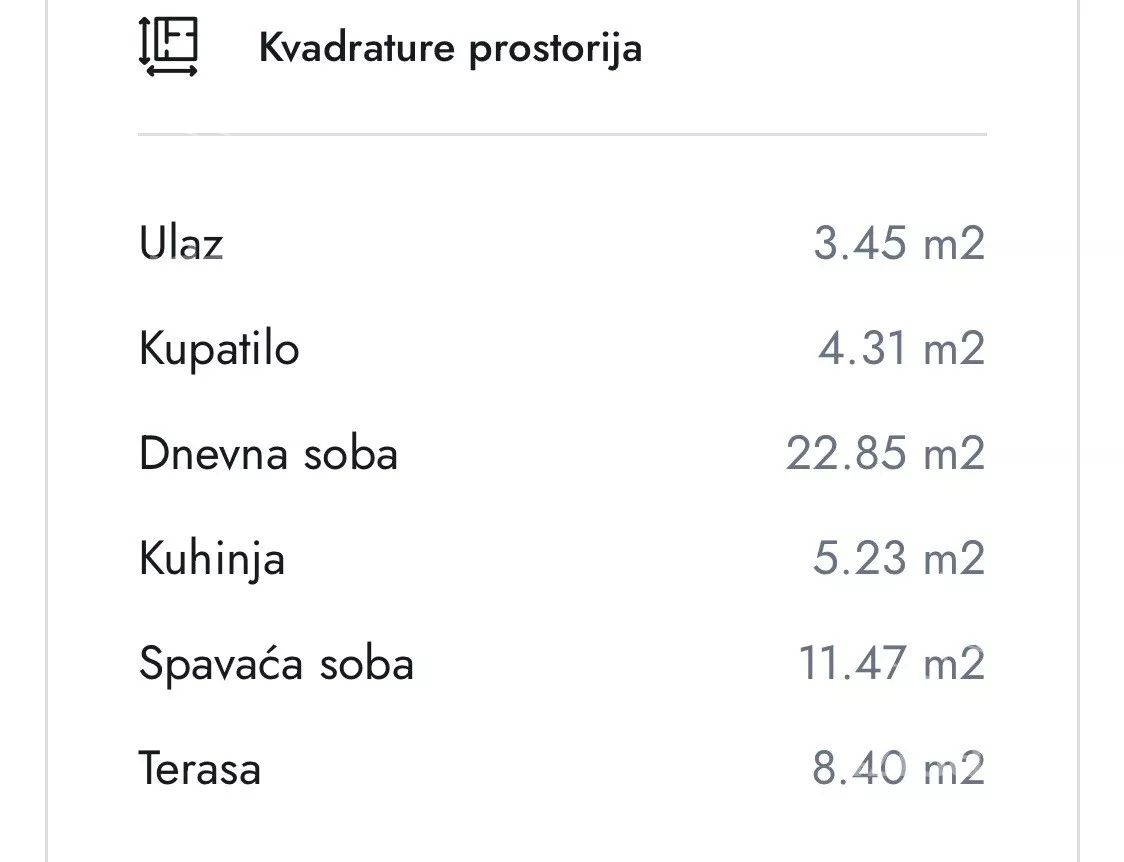The width and height of the screenshot is (1124, 862).
Task: Click the 8.40 m2 value for Terasa
Action: tap(898, 769)
